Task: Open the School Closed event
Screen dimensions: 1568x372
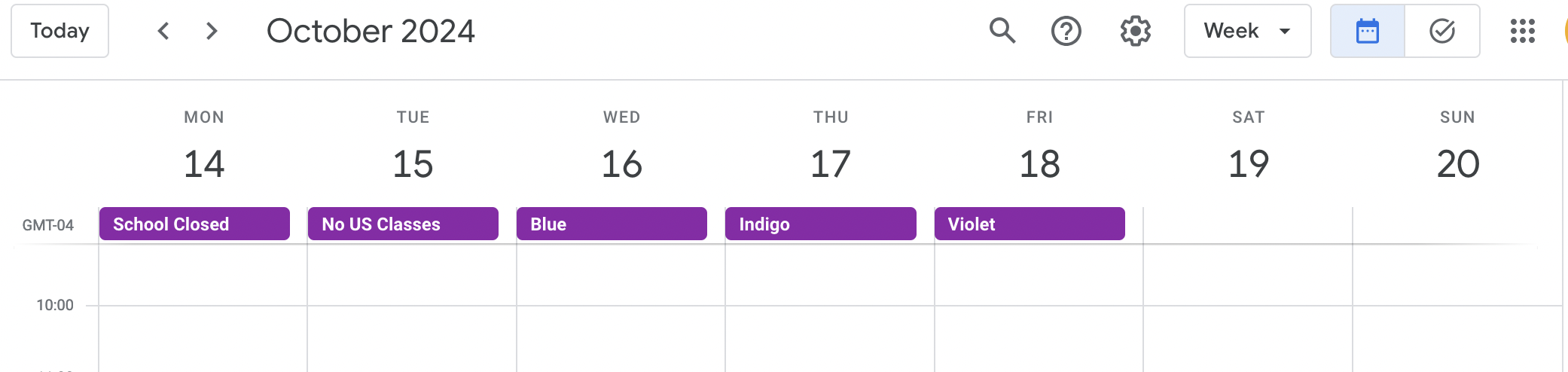Action: pyautogui.click(x=194, y=224)
